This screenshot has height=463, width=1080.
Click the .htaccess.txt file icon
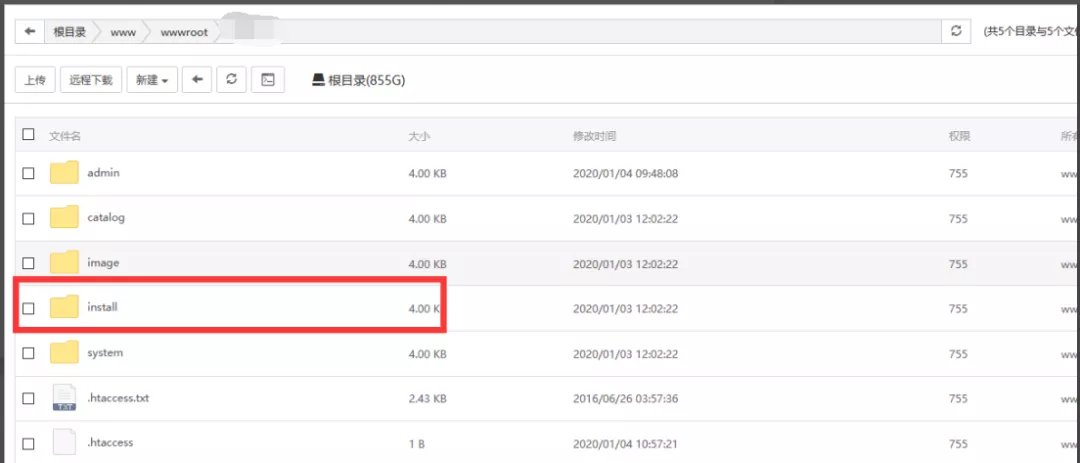click(64, 398)
